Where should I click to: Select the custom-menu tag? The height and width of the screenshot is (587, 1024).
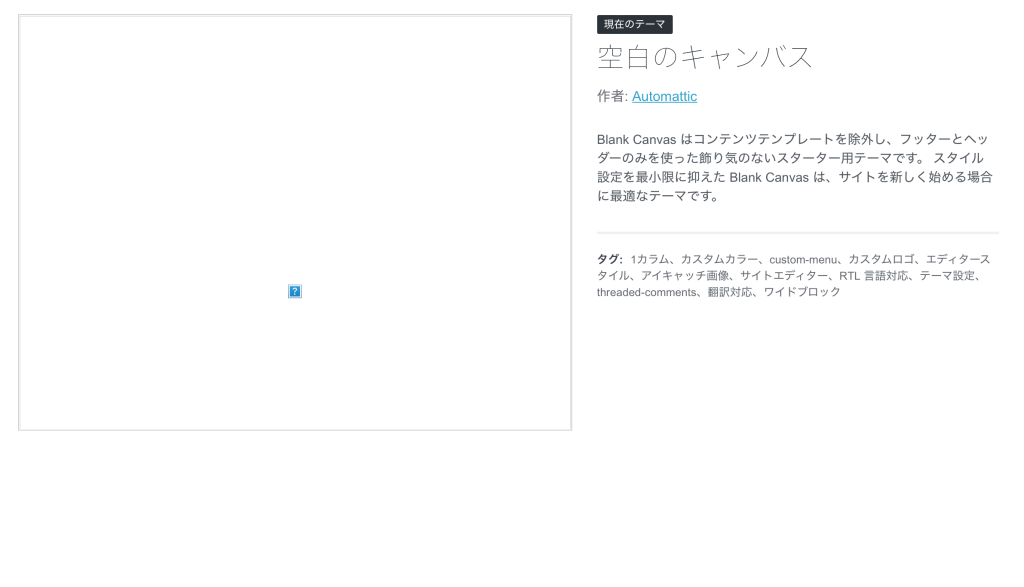coord(803,259)
